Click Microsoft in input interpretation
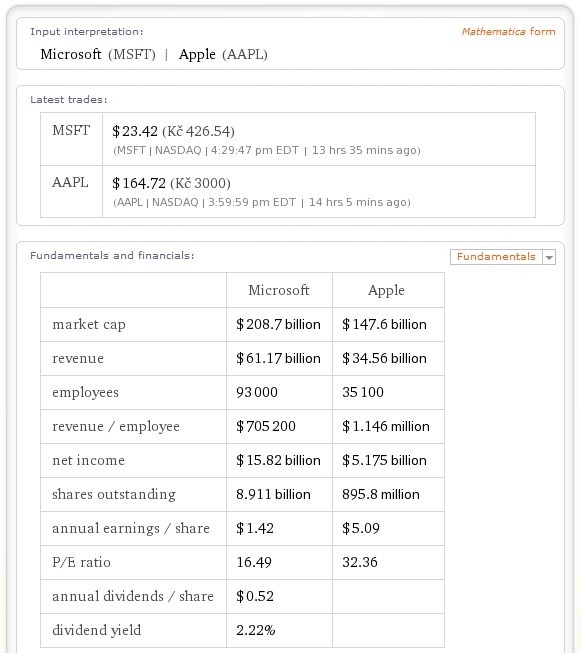 pos(71,54)
